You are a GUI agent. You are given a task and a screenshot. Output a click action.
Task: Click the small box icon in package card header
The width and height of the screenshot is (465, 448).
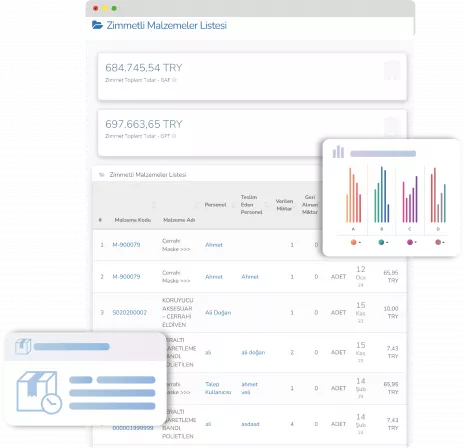pos(23,346)
